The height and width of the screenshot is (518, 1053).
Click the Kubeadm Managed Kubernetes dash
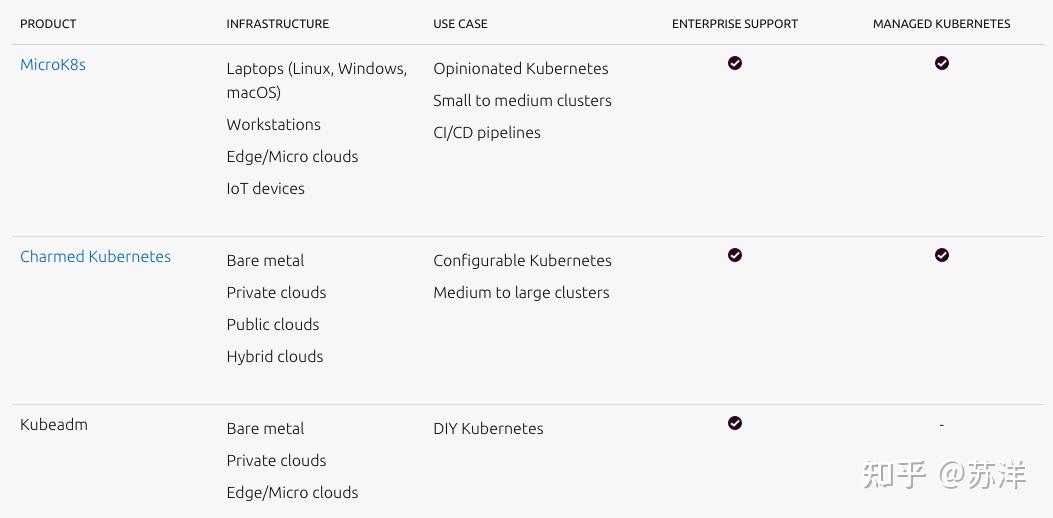pos(941,425)
